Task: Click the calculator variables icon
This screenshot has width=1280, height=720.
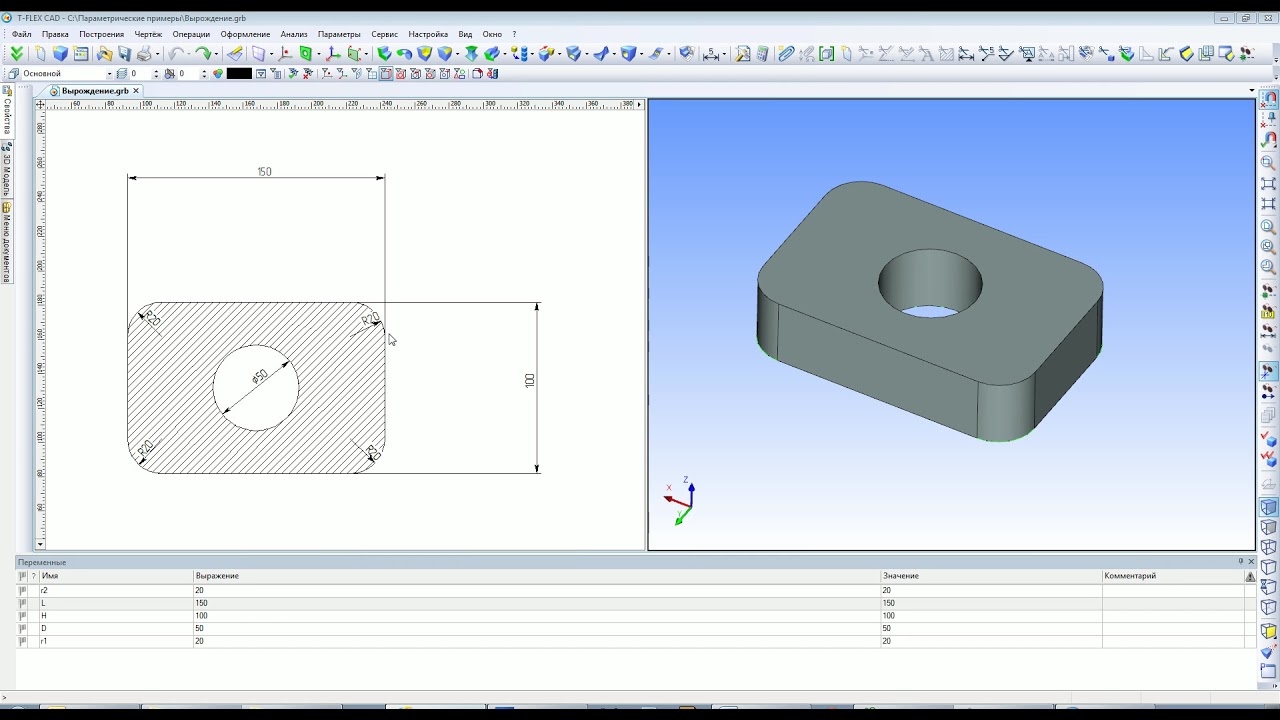Action: (x=762, y=54)
